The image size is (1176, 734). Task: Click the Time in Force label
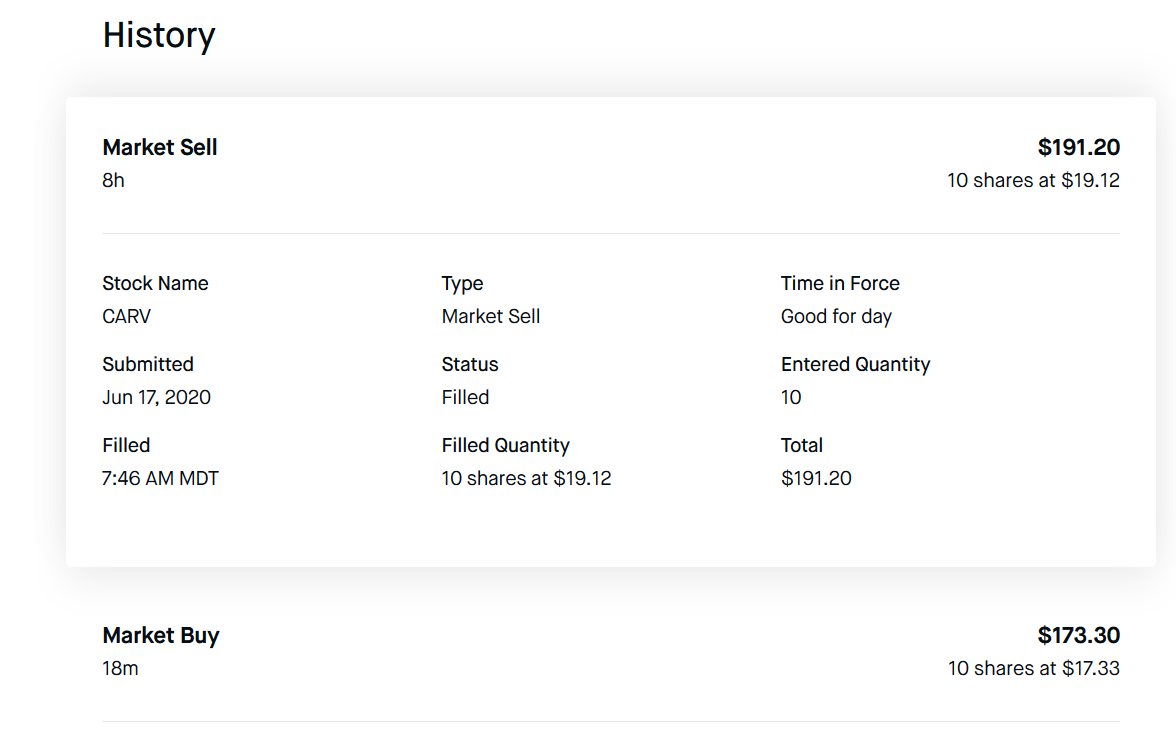coord(840,284)
